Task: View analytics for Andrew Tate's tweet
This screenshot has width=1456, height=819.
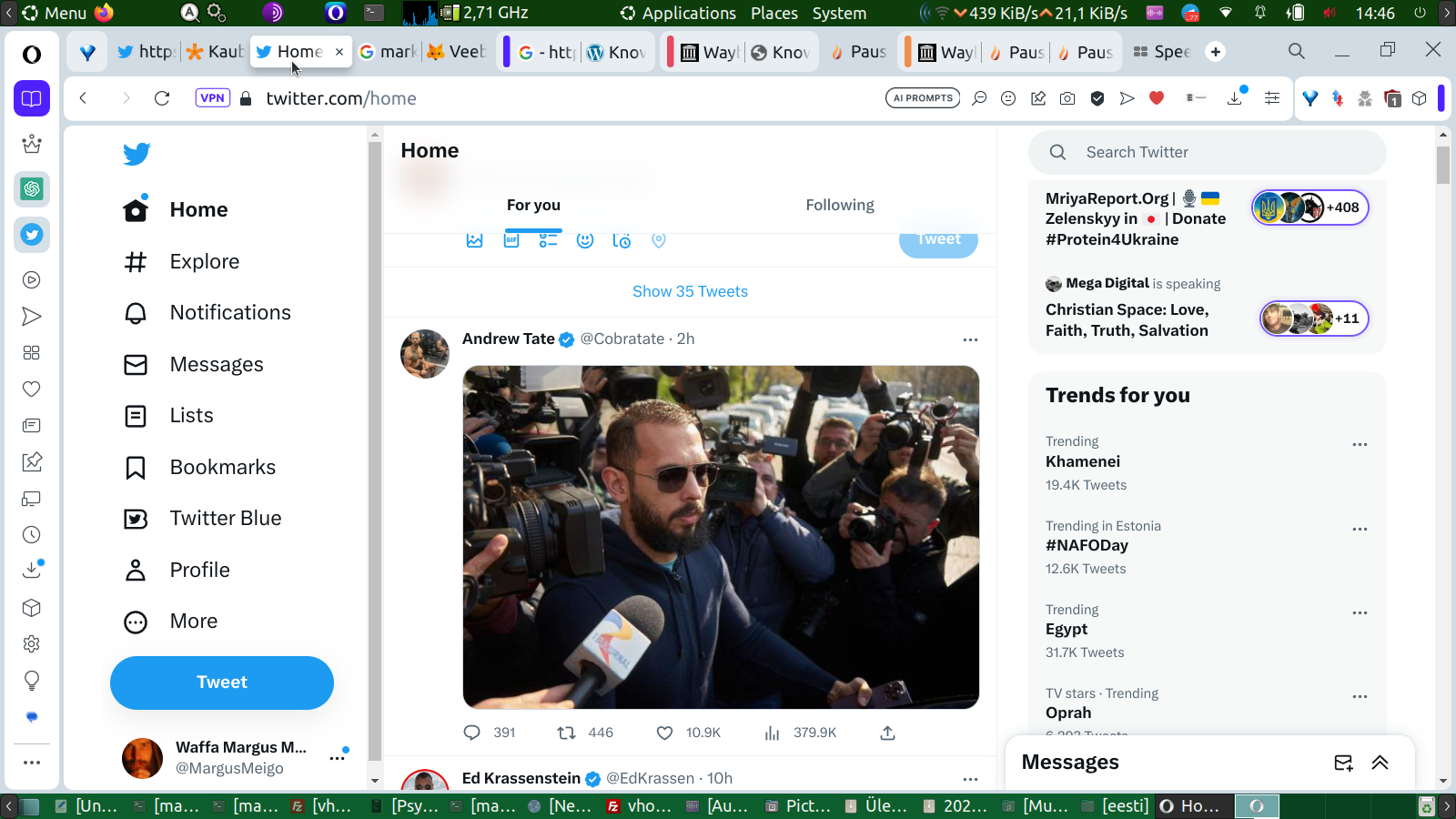Action: pyautogui.click(x=772, y=733)
